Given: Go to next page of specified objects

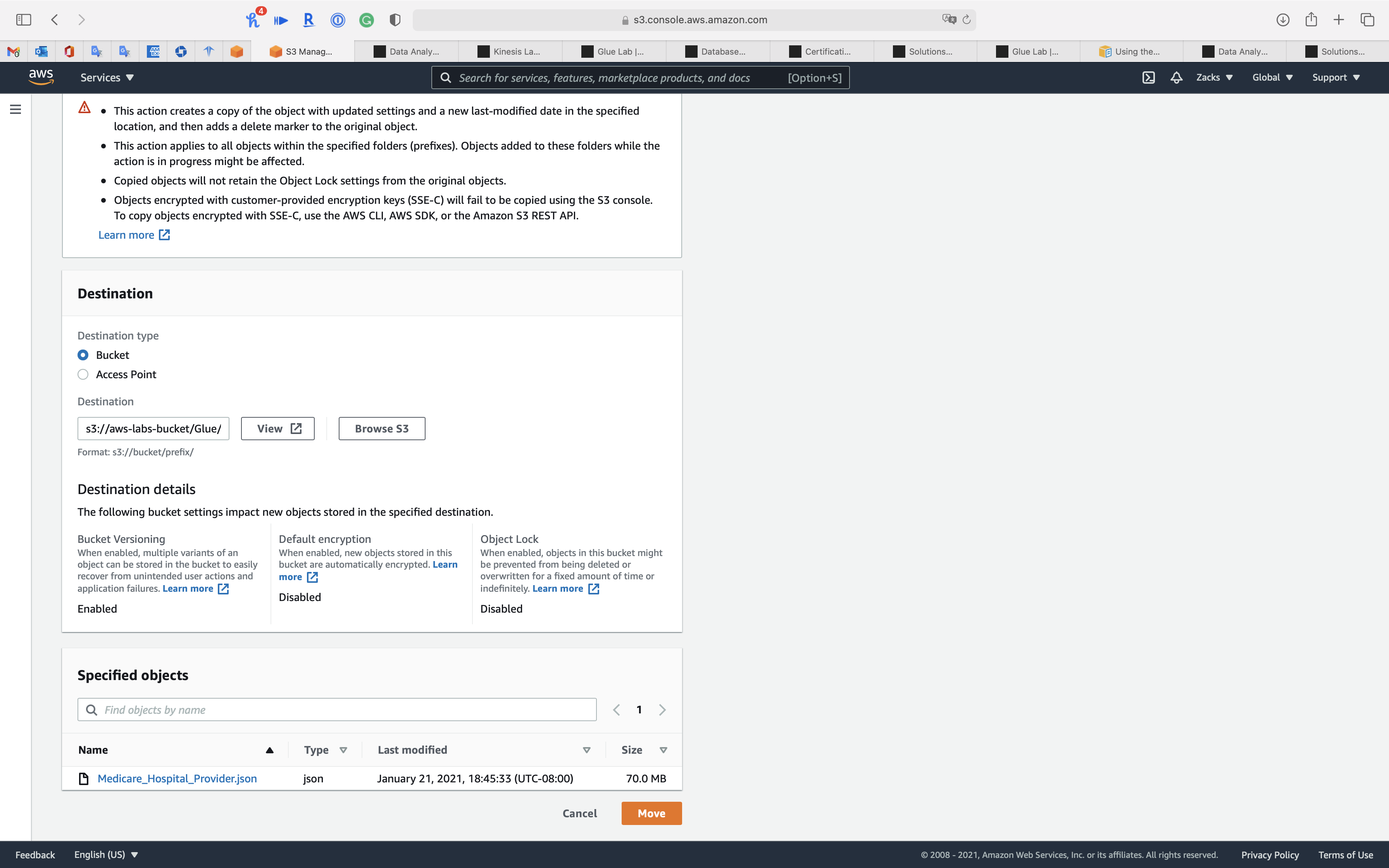Looking at the screenshot, I should pyautogui.click(x=662, y=710).
